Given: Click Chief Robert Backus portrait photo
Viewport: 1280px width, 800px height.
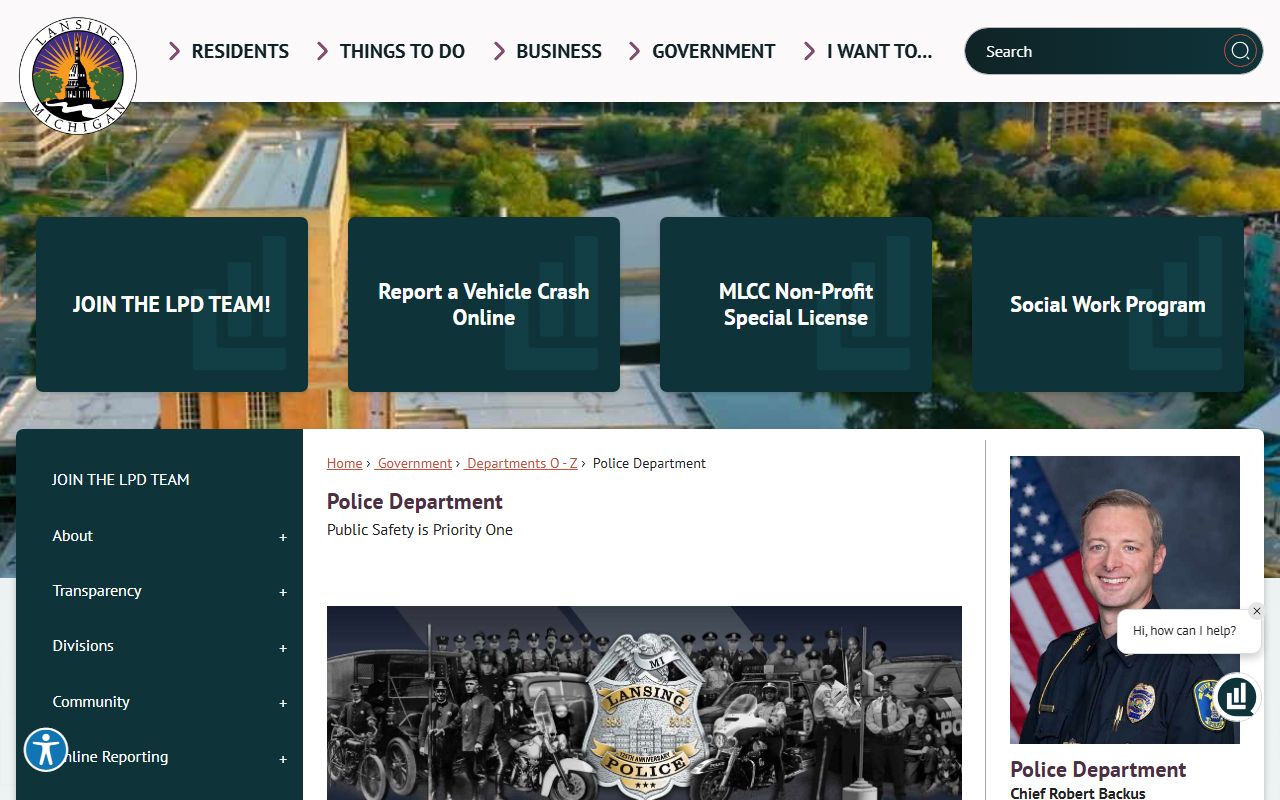Looking at the screenshot, I should (x=1125, y=600).
